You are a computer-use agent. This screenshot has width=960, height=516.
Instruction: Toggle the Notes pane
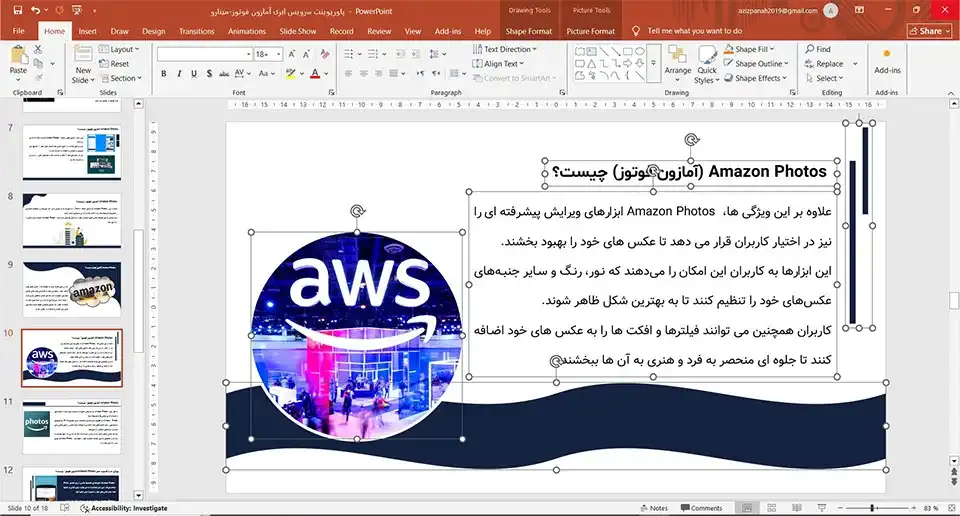point(654,508)
